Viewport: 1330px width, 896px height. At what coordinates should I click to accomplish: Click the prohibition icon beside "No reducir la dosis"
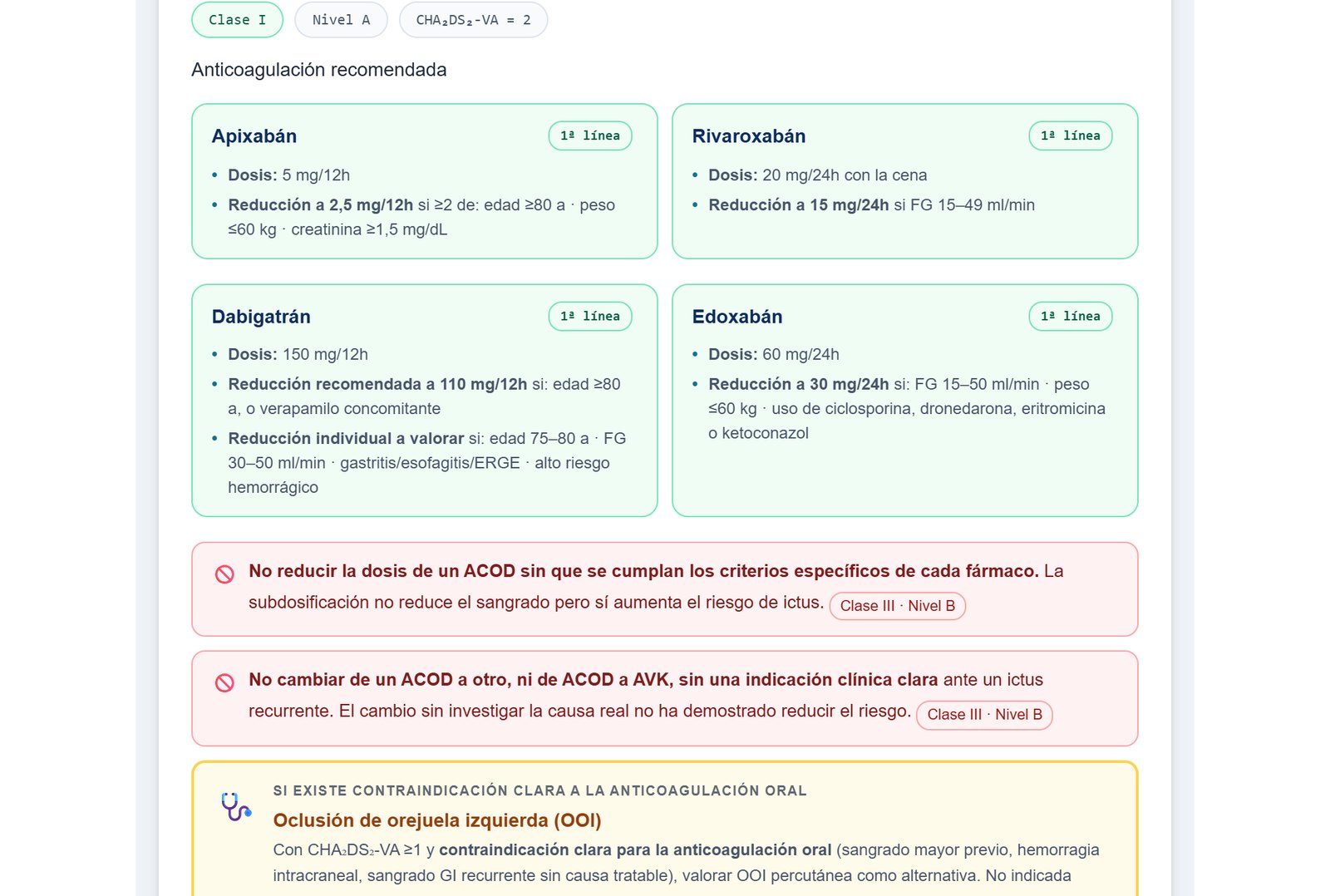coord(224,574)
